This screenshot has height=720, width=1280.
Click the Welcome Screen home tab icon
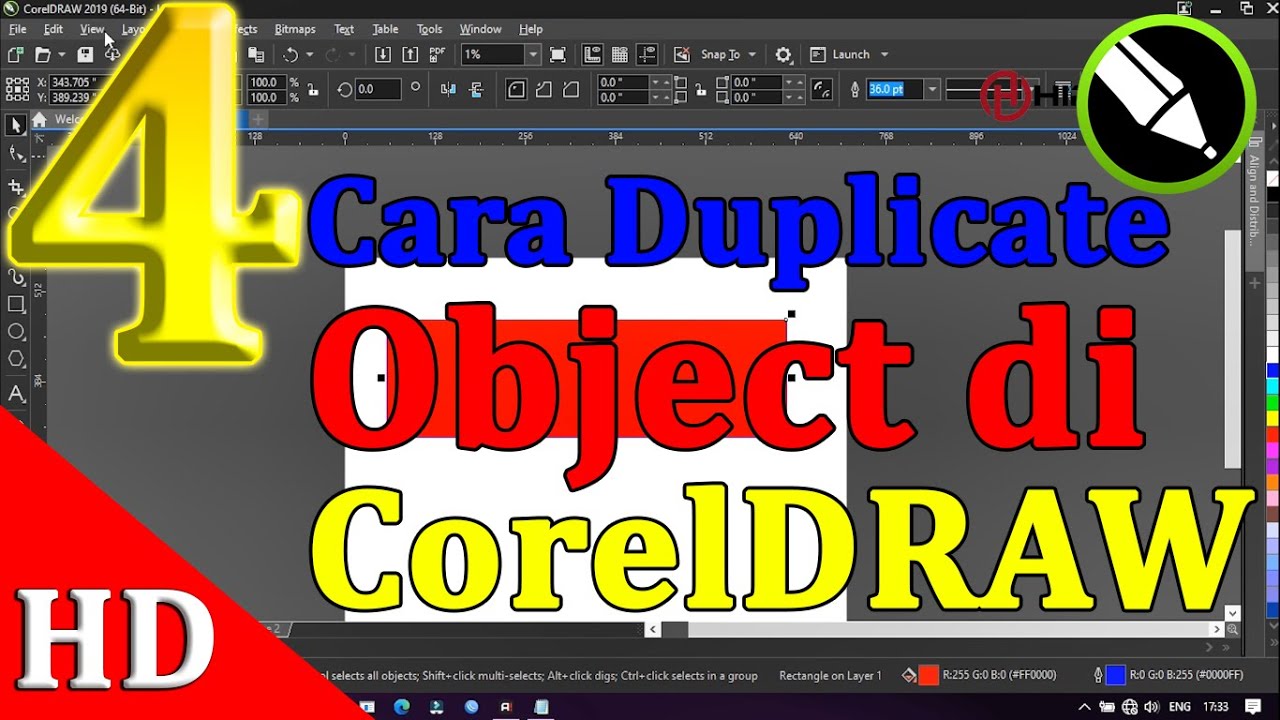(x=39, y=120)
